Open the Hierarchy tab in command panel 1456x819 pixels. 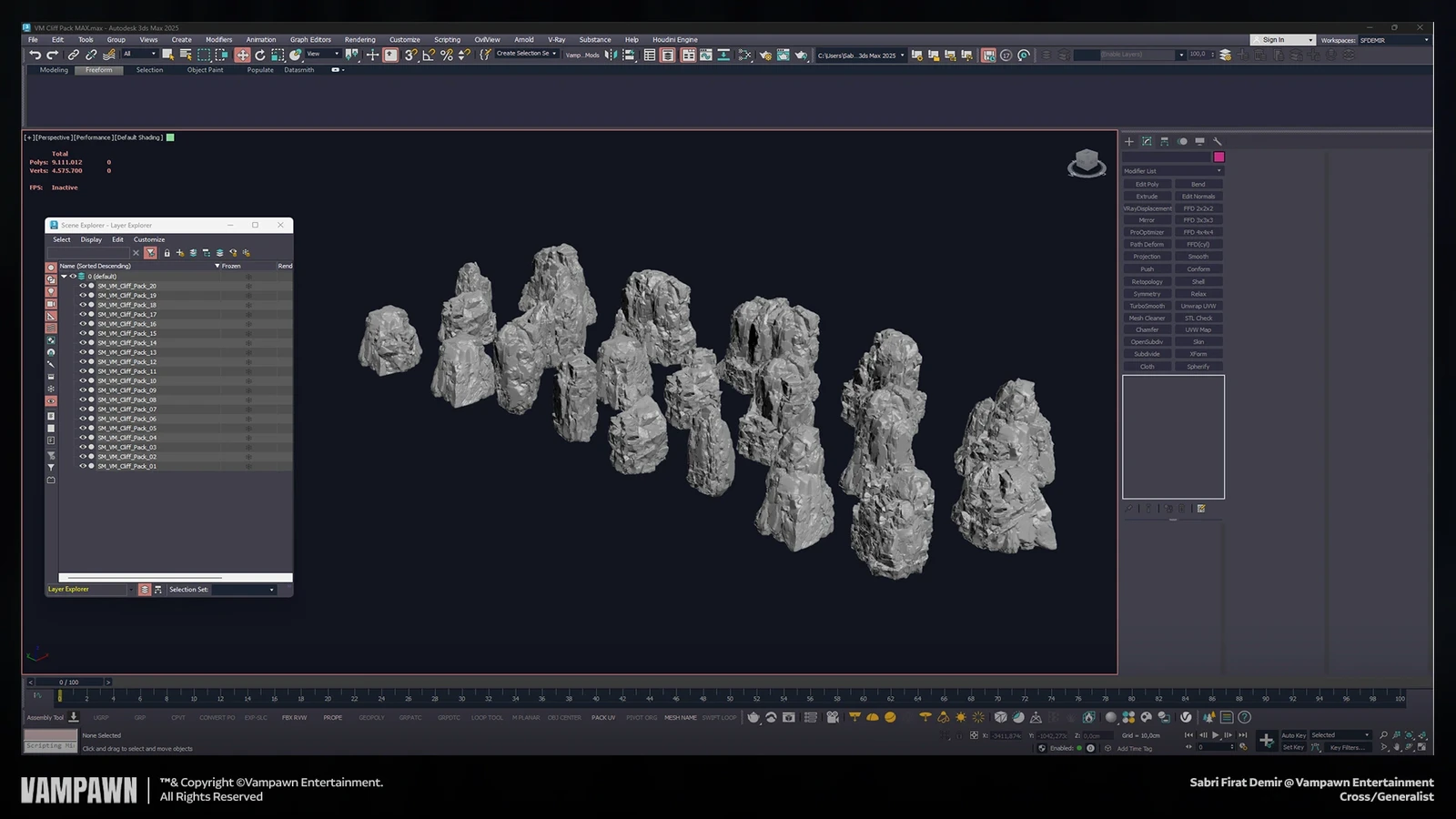tap(1164, 142)
